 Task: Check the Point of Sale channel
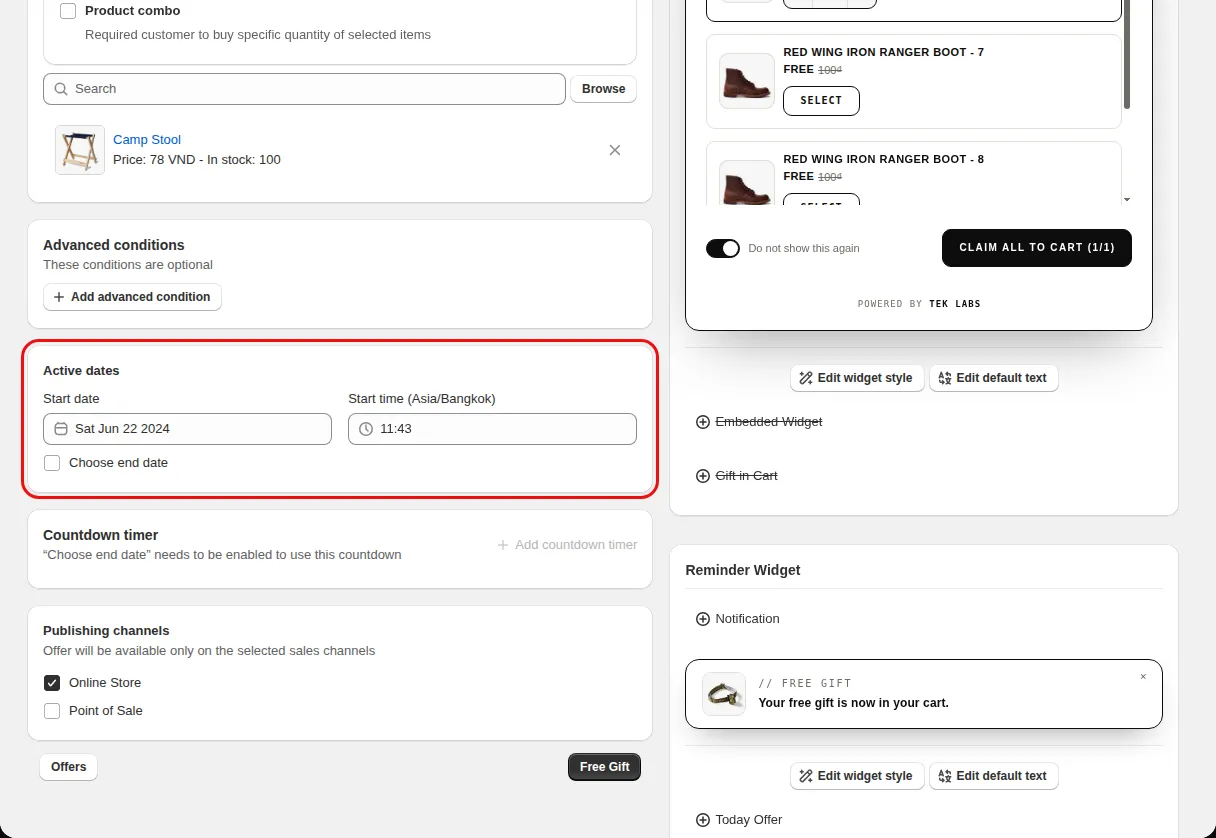(52, 711)
